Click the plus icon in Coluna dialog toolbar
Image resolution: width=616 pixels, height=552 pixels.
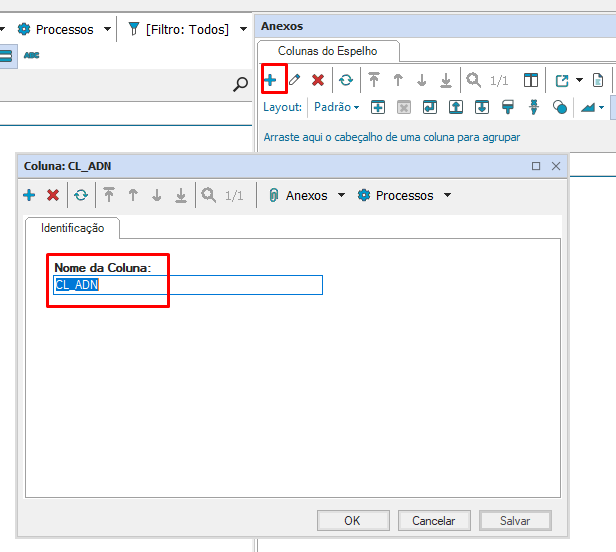click(29, 196)
